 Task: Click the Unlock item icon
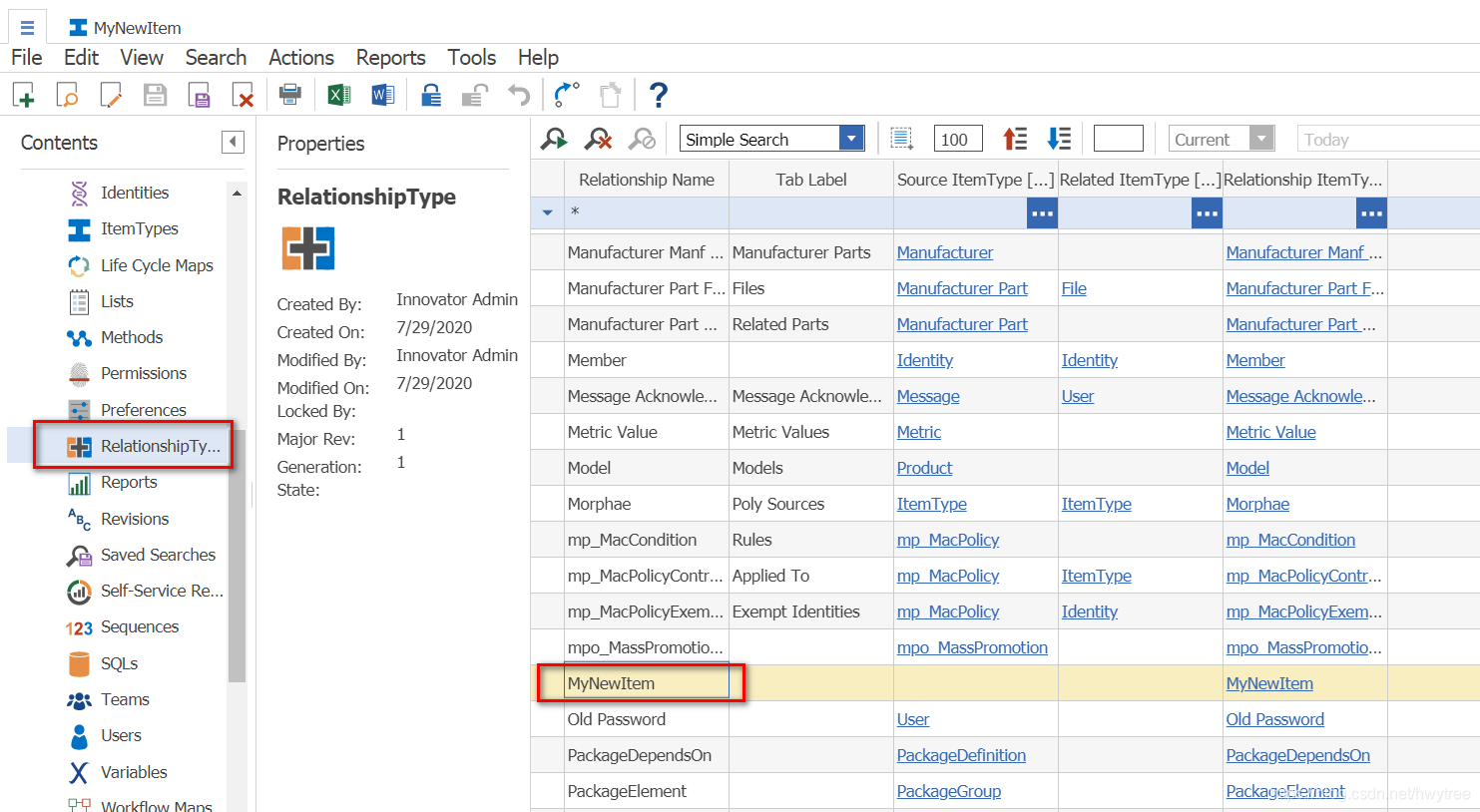[x=474, y=95]
